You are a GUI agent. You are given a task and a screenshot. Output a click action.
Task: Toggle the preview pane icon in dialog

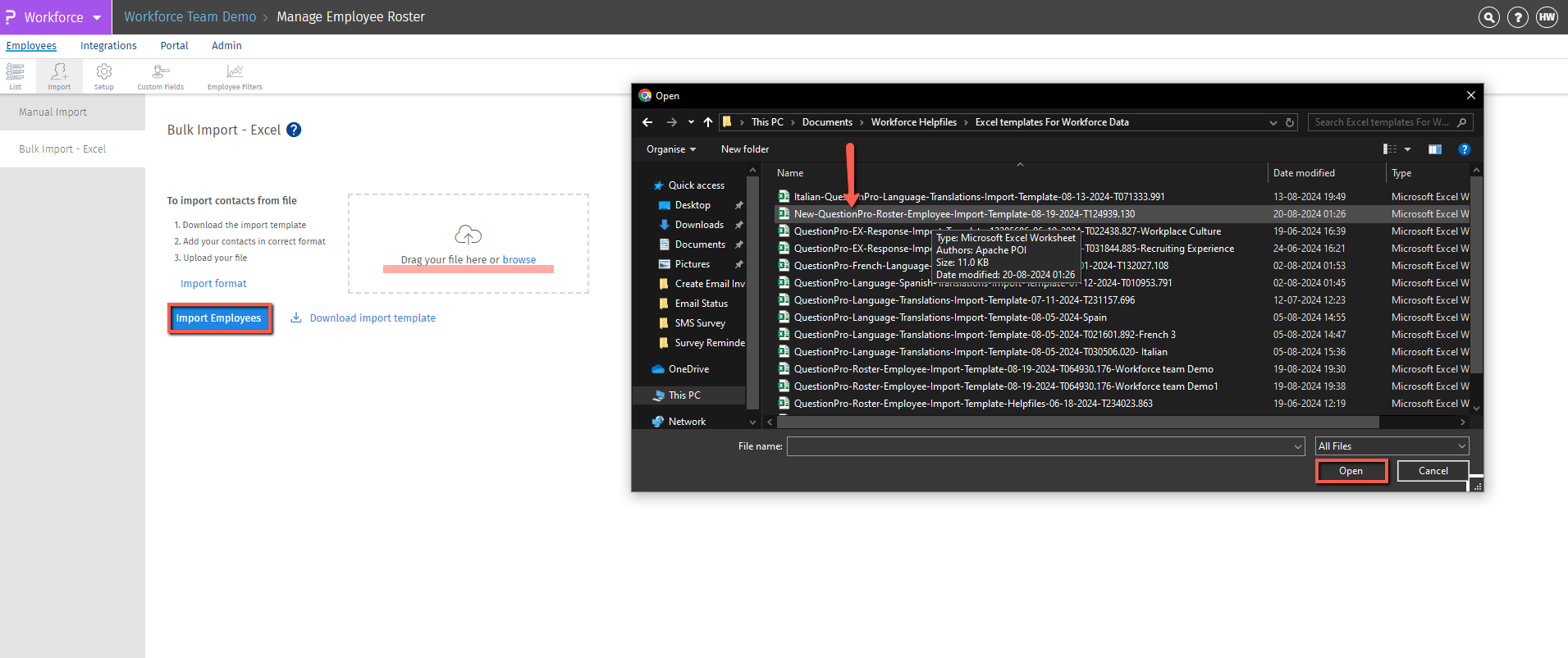pyautogui.click(x=1434, y=149)
